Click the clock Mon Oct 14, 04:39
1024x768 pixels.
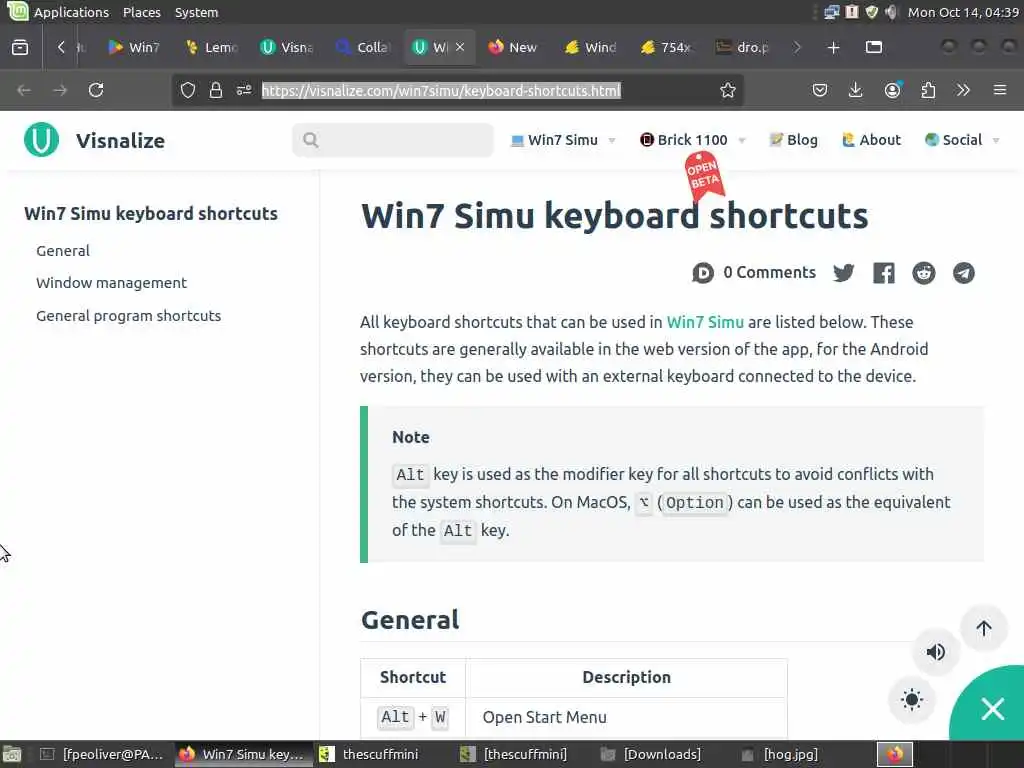(963, 12)
